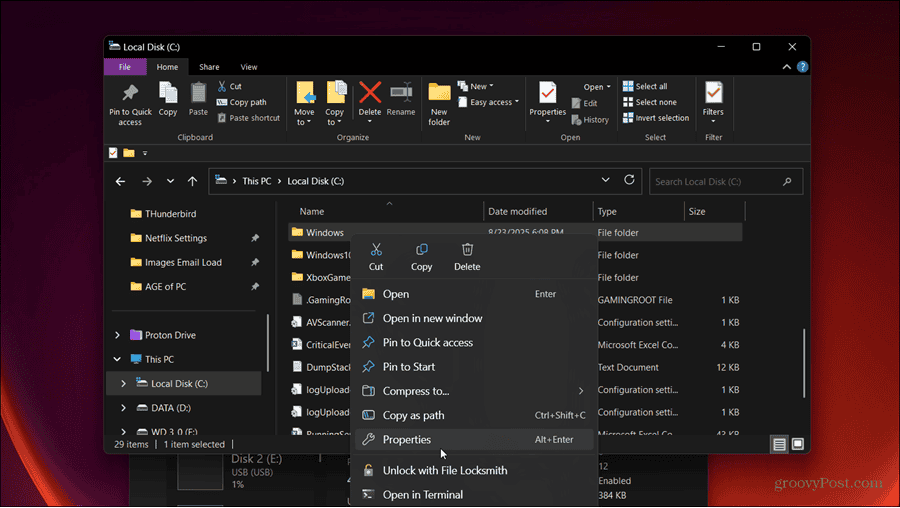Expand the Proton Drive tree node
This screenshot has height=508, width=900.
(118, 335)
